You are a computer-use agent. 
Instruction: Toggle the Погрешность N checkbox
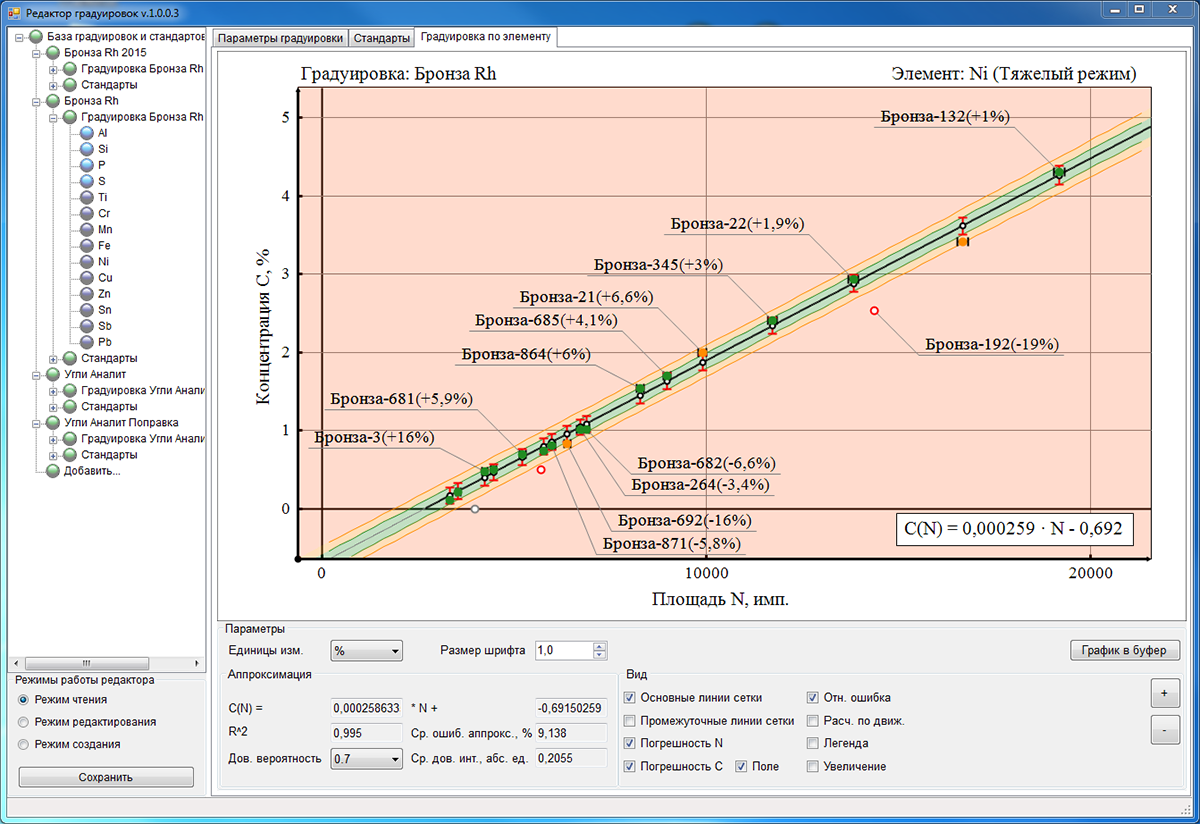click(x=630, y=744)
